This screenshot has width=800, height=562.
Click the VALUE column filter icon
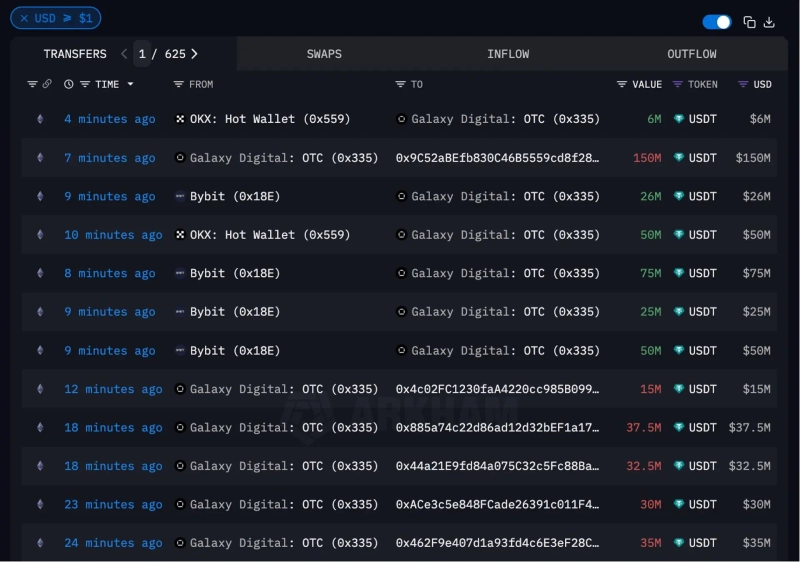pos(622,85)
